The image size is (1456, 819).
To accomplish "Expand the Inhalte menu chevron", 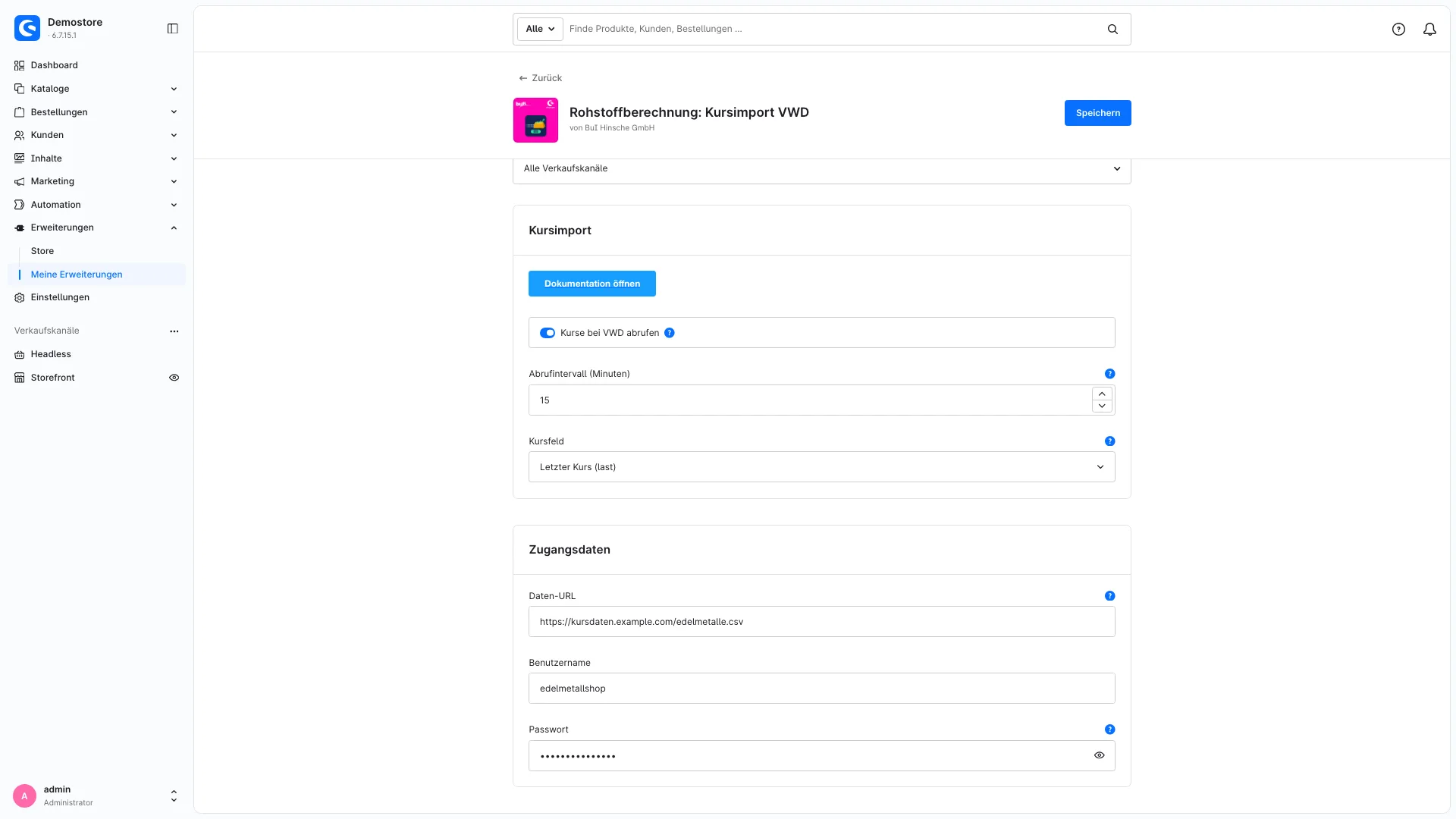I will point(174,158).
